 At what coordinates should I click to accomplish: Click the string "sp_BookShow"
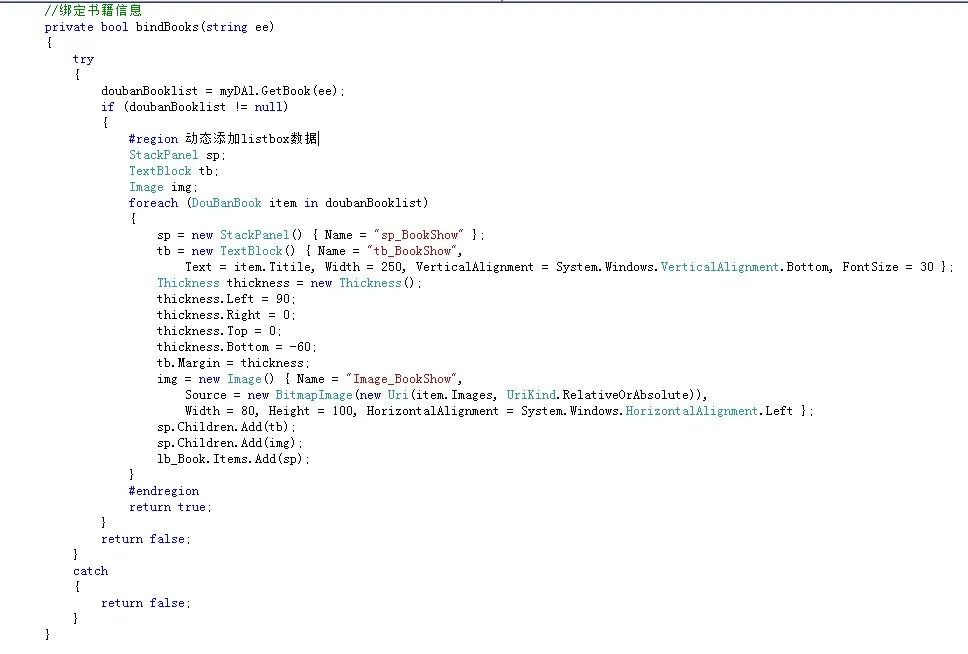coord(419,235)
